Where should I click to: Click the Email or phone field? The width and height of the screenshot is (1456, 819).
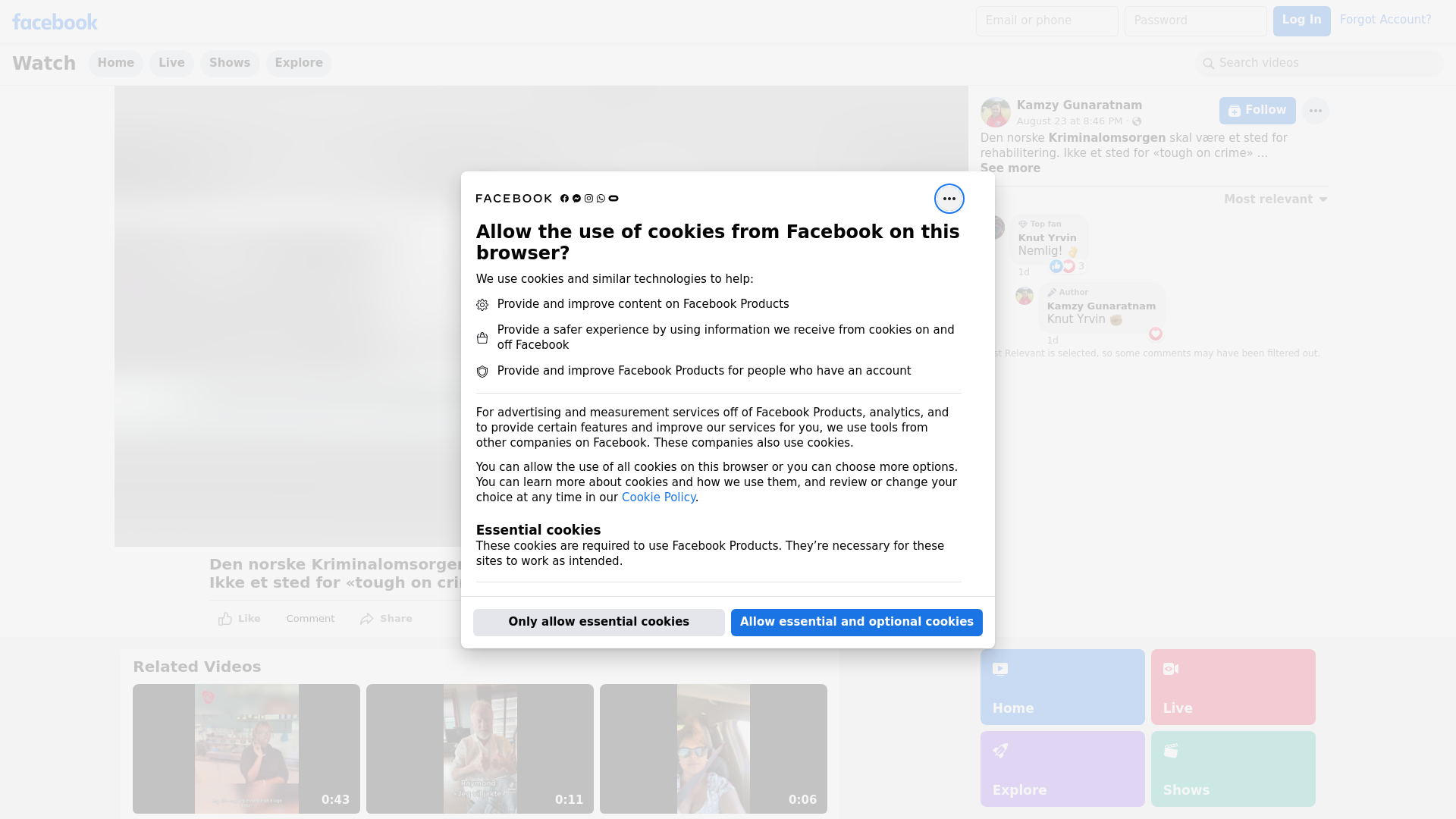pyautogui.click(x=1046, y=21)
